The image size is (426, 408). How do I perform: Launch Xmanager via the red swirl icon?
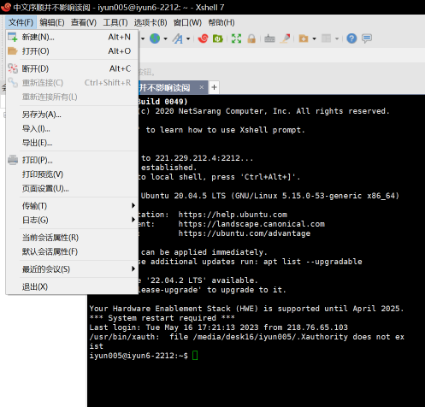click(203, 38)
